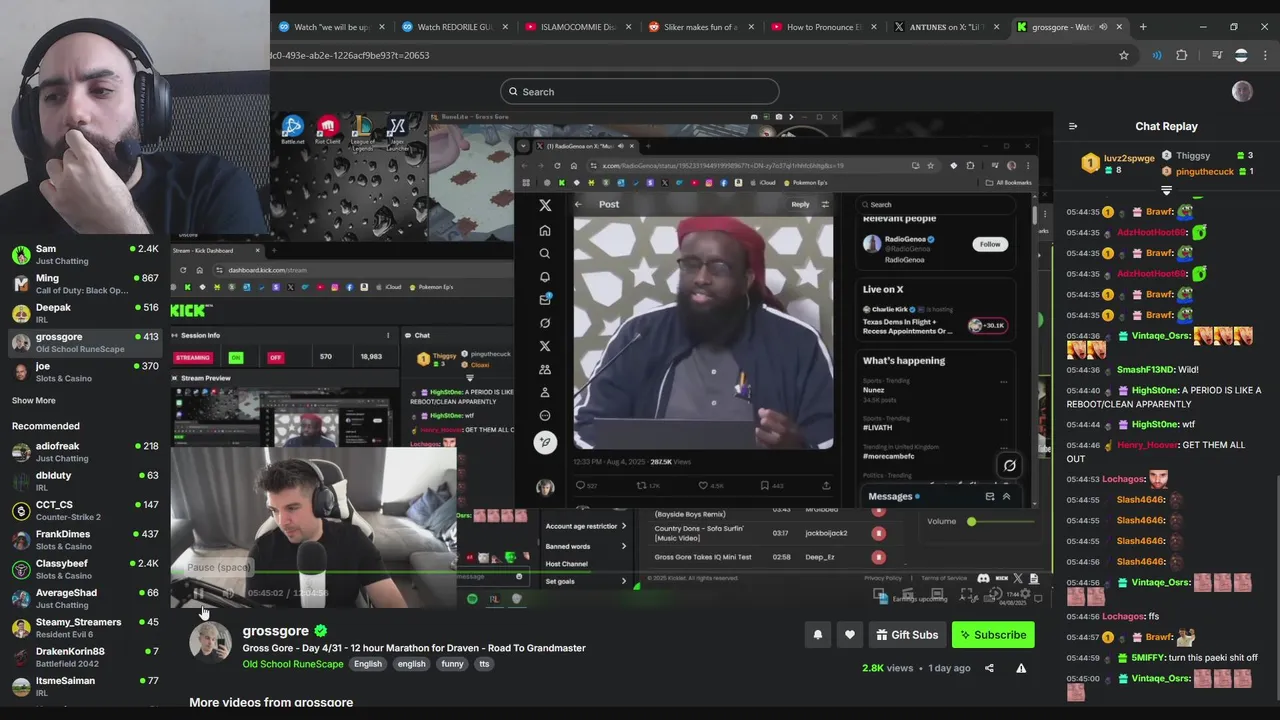Expand Show More in sidebar channels

[x=33, y=401]
